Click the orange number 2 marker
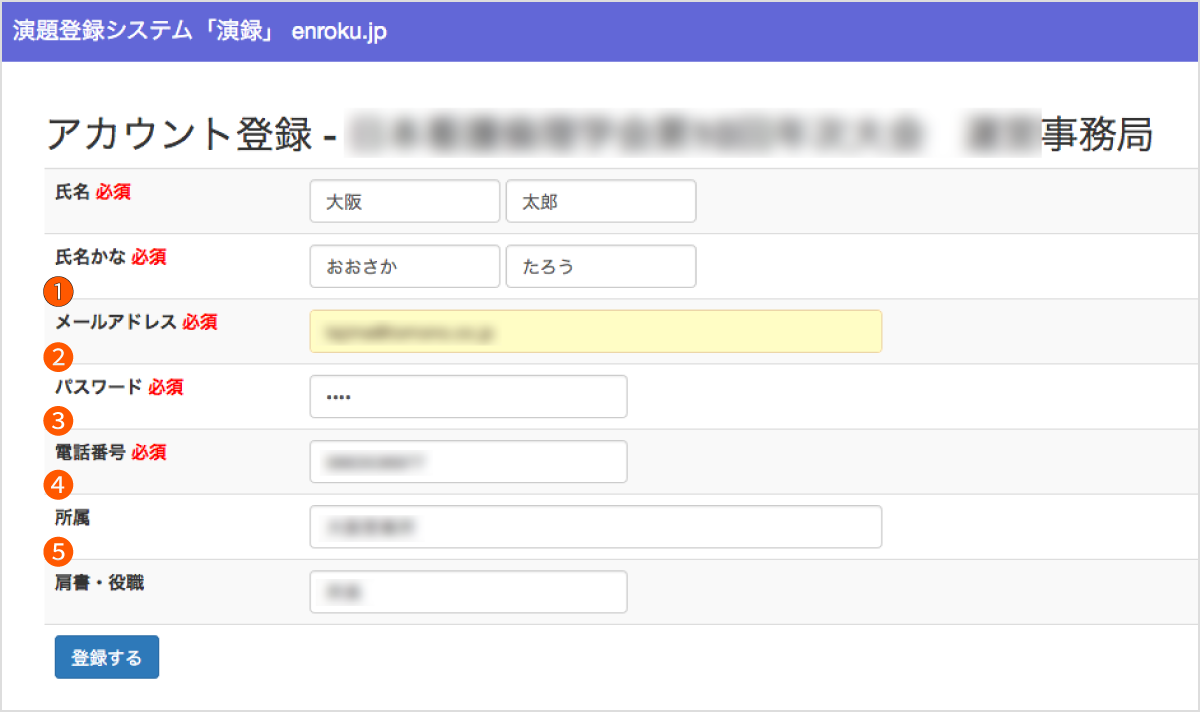The width and height of the screenshot is (1200, 712). click(x=58, y=356)
